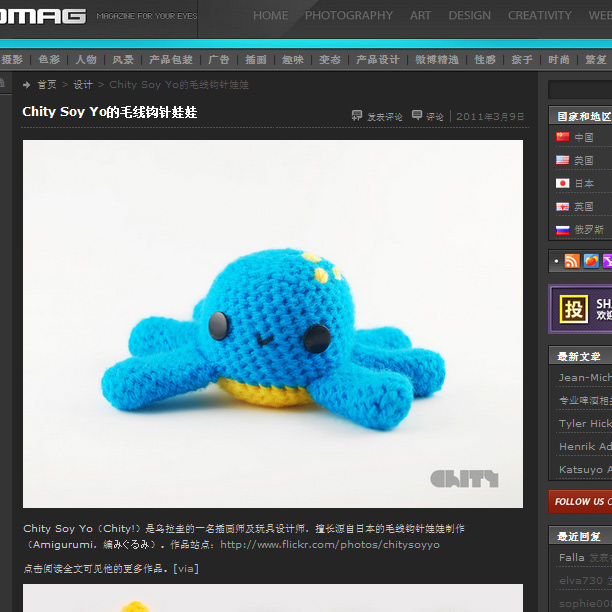612x612 pixels.
Task: Click the 日本 country link
Action: [584, 183]
